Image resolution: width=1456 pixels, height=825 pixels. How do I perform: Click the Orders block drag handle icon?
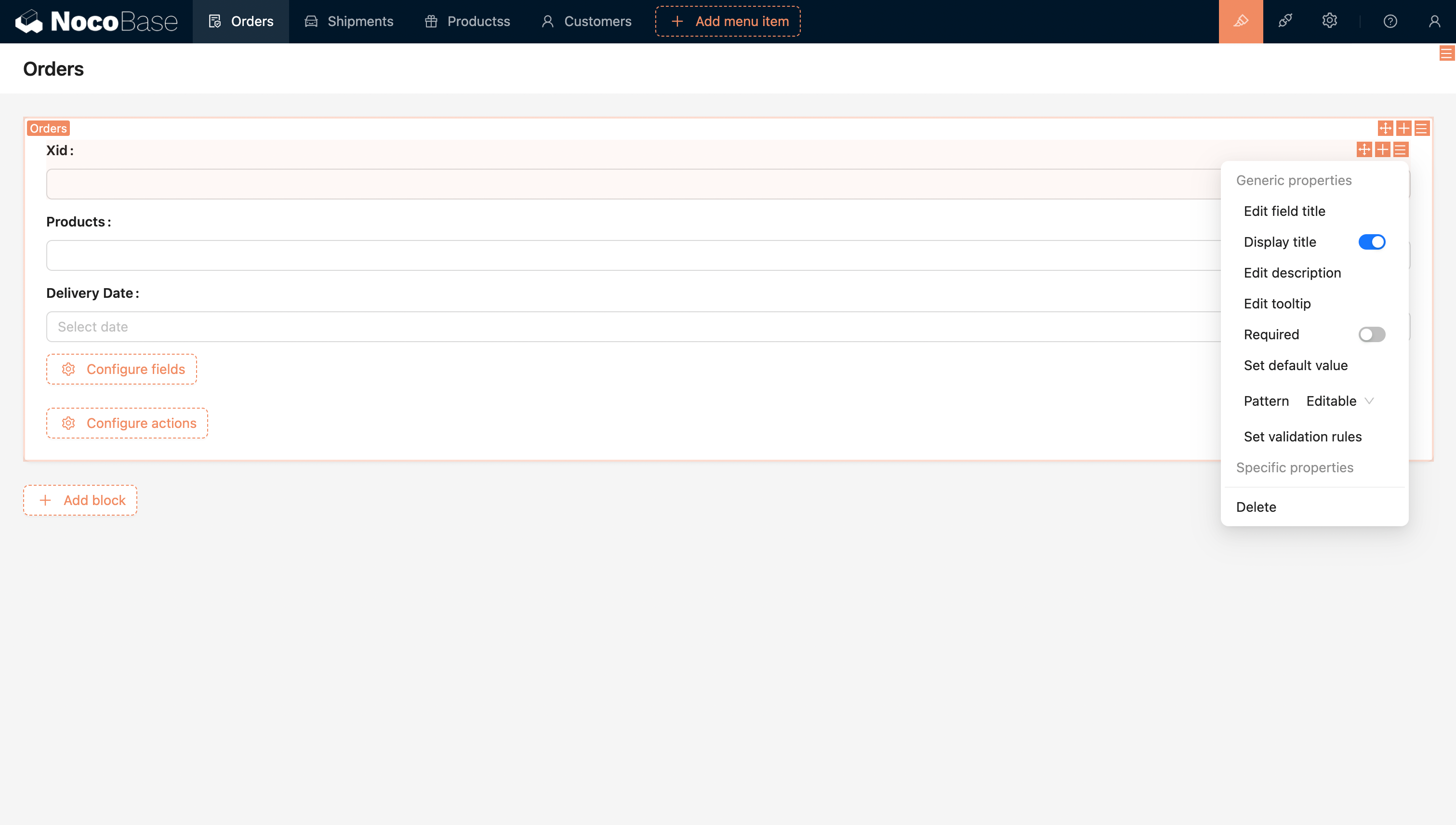click(x=1385, y=128)
